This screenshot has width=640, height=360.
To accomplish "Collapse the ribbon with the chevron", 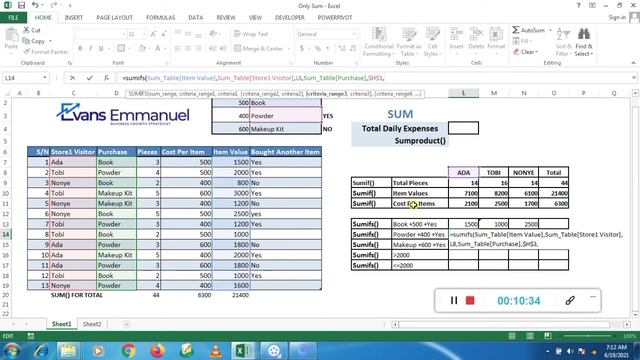I will coord(633,63).
